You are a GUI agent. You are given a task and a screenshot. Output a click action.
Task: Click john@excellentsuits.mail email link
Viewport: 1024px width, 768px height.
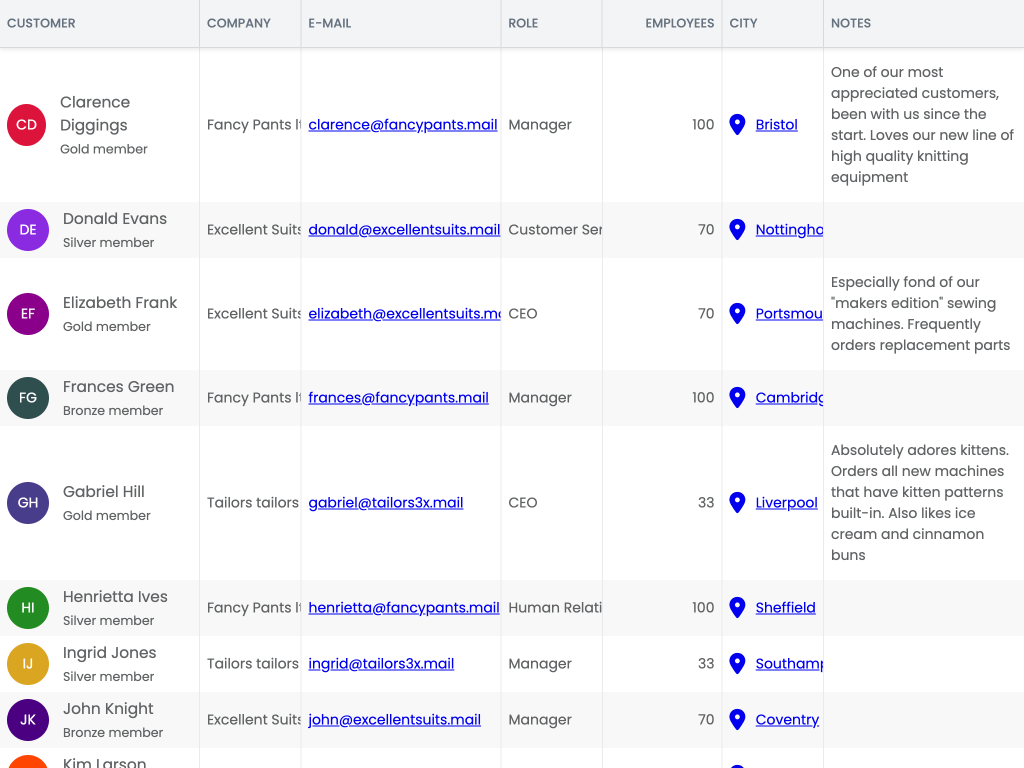[394, 720]
